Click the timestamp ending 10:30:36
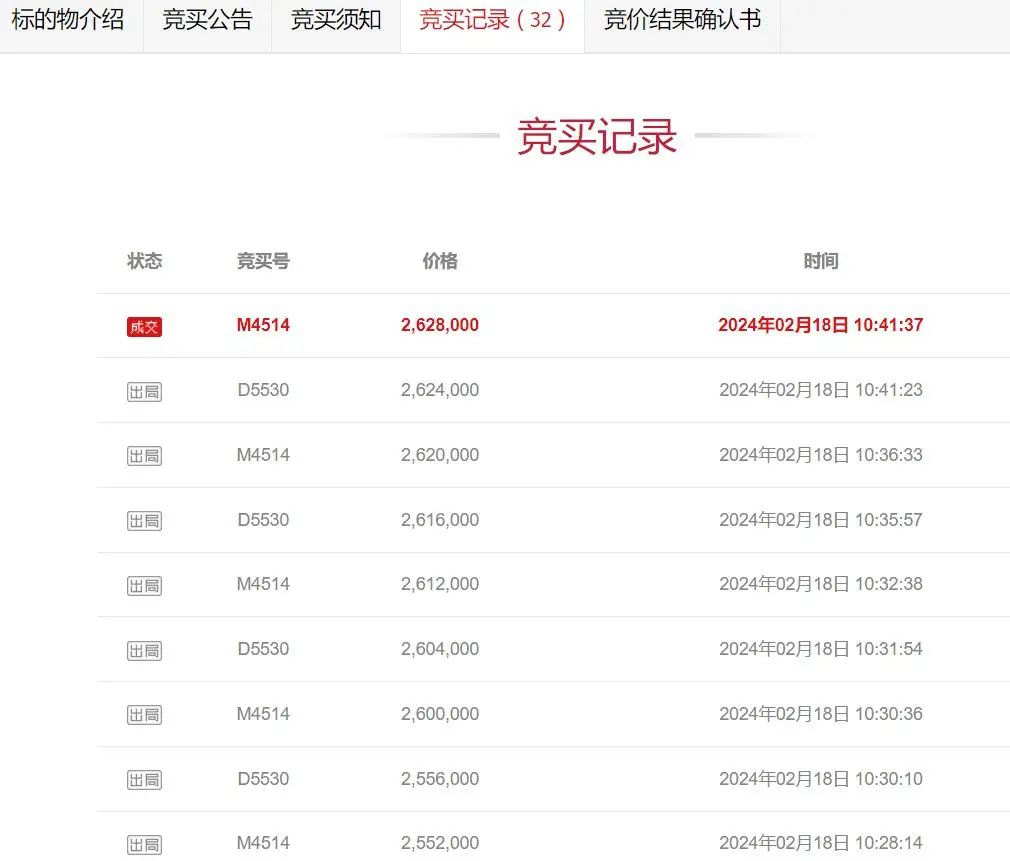The height and width of the screenshot is (861, 1010). (821, 714)
